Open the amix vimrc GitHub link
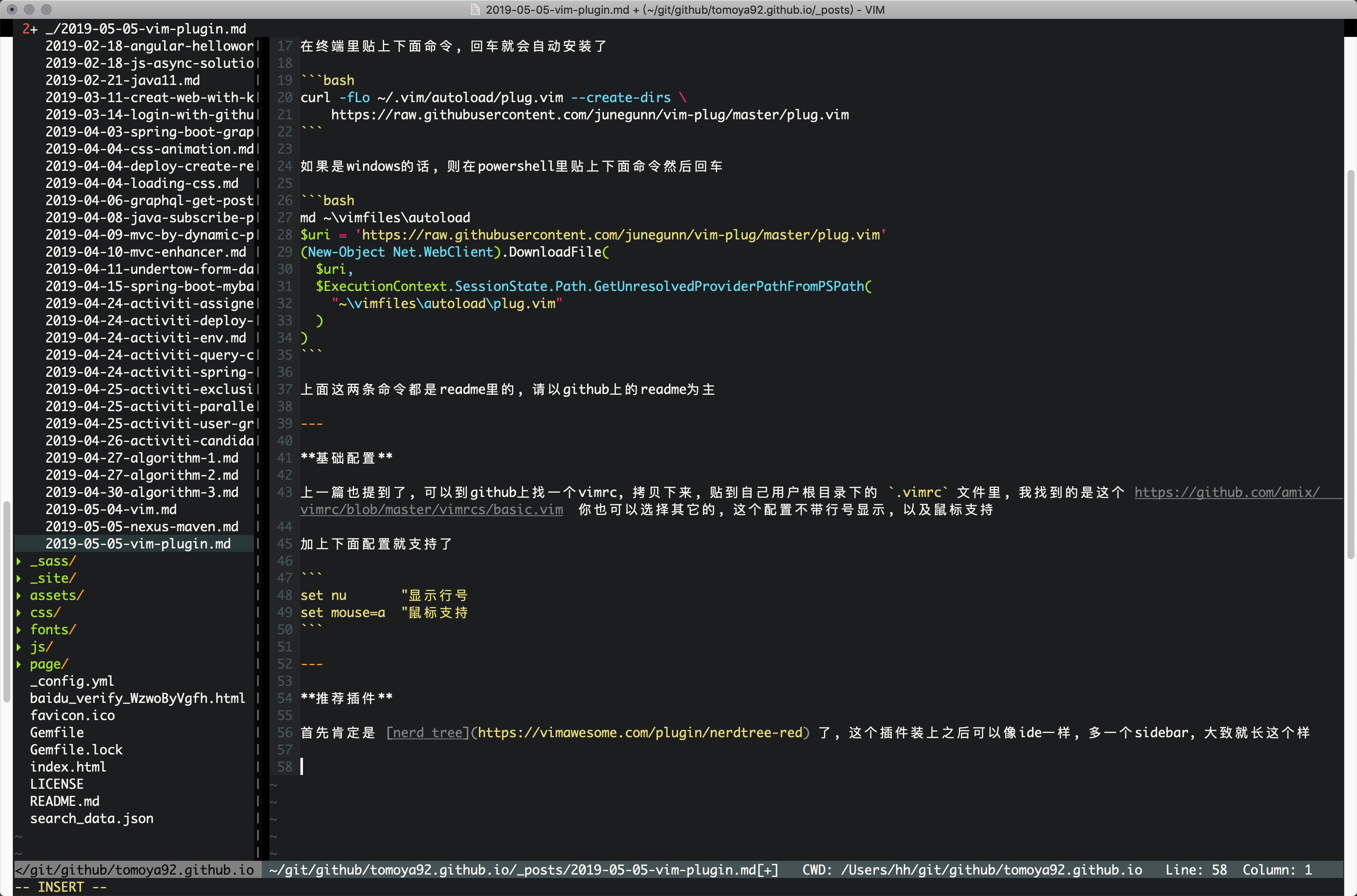The height and width of the screenshot is (896, 1357). tap(1227, 492)
